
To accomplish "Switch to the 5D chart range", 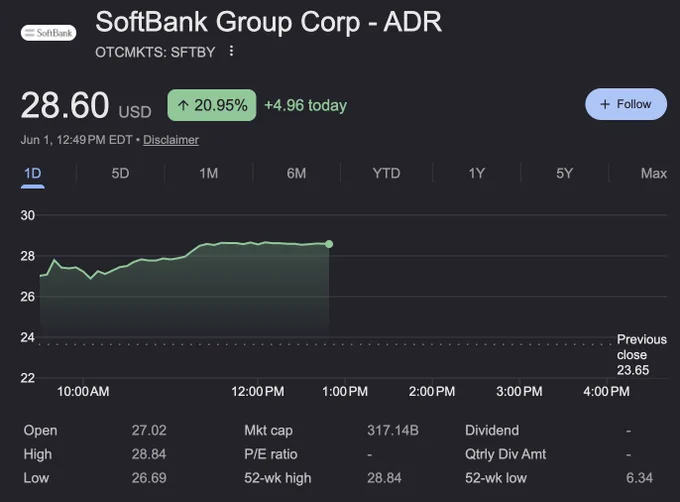I will [120, 173].
